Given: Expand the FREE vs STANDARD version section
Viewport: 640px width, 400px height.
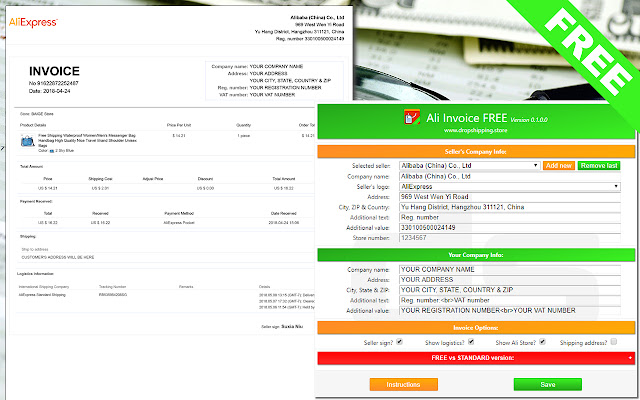Looking at the screenshot, I should 476,358.
